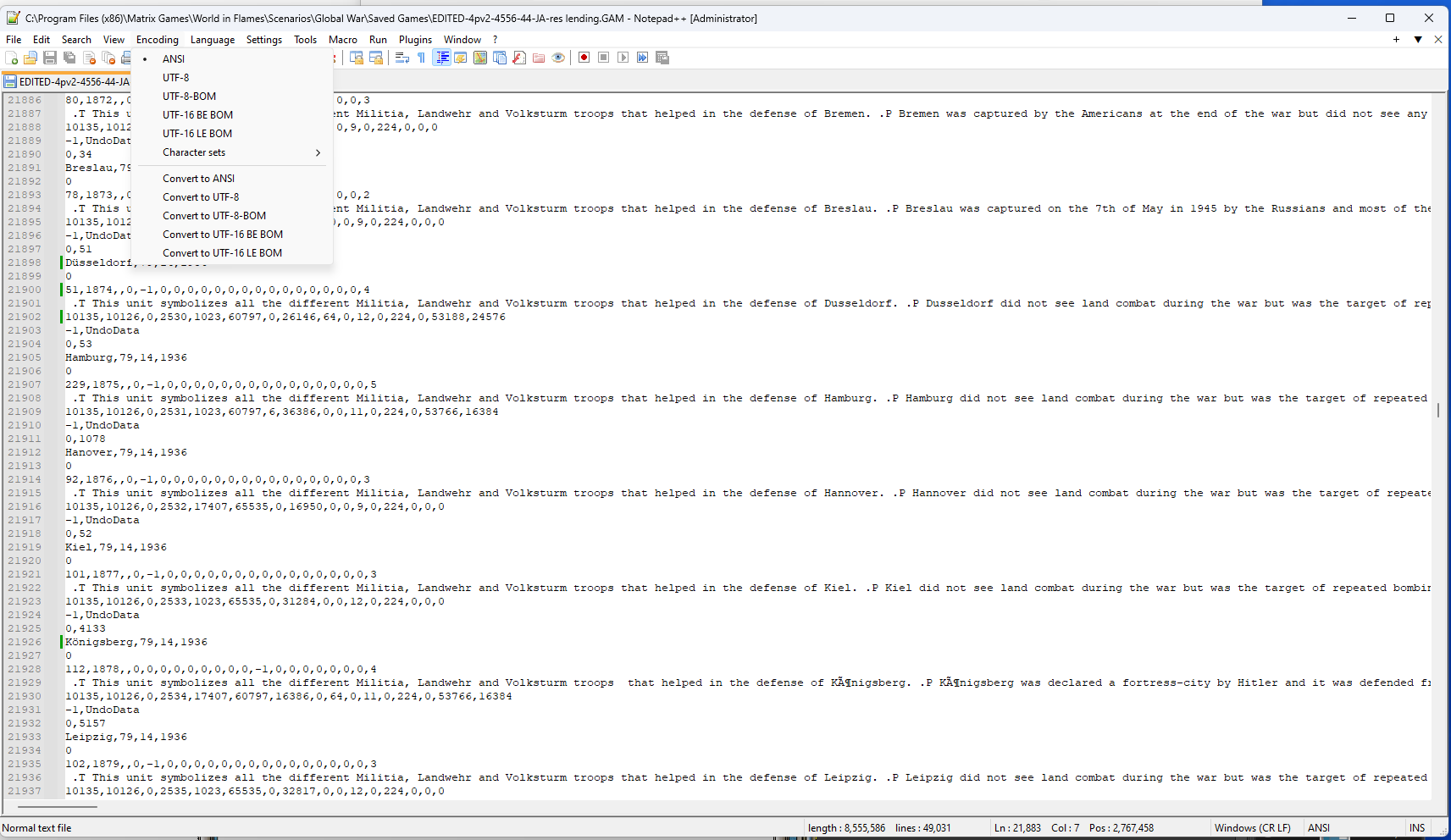The image size is (1451, 840).
Task: Click Run a Macro Multiple Times icon
Action: click(x=643, y=58)
